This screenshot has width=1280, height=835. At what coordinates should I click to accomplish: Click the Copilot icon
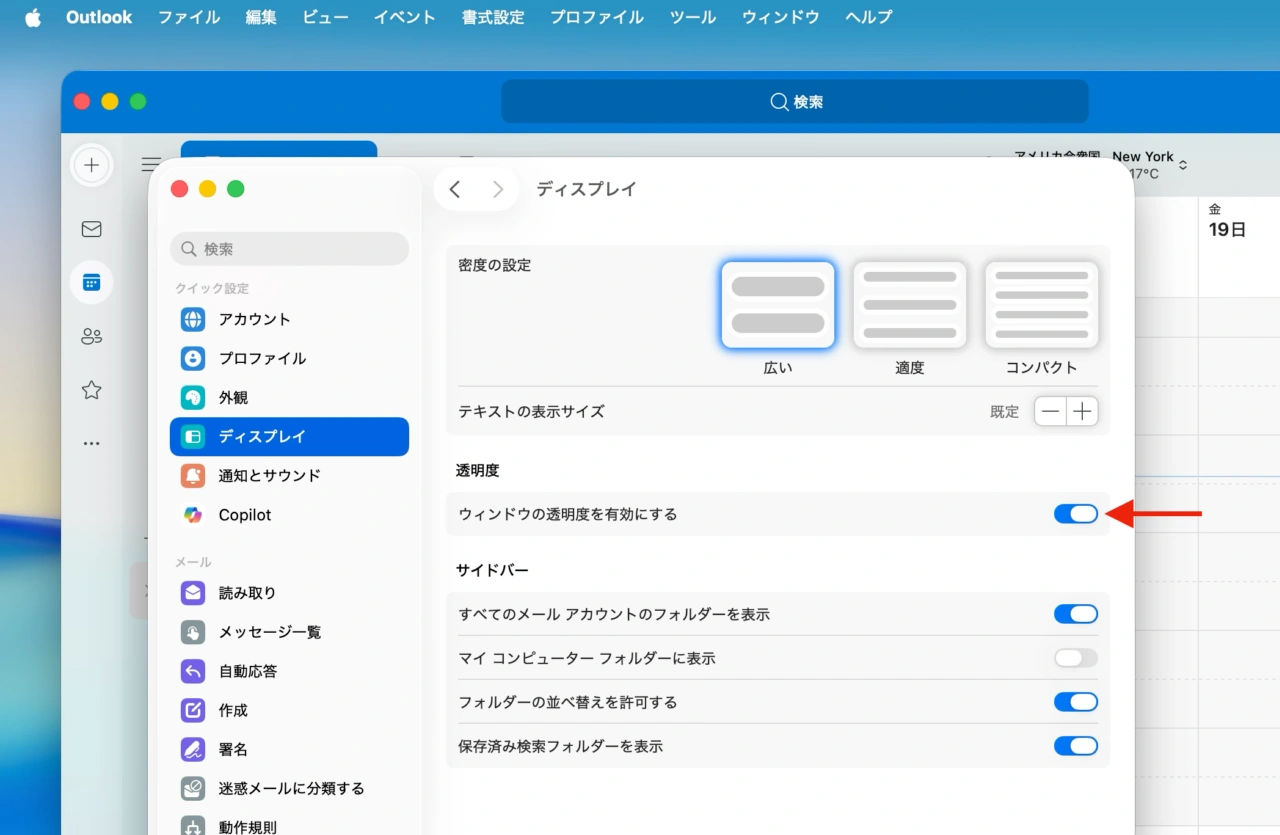(193, 515)
